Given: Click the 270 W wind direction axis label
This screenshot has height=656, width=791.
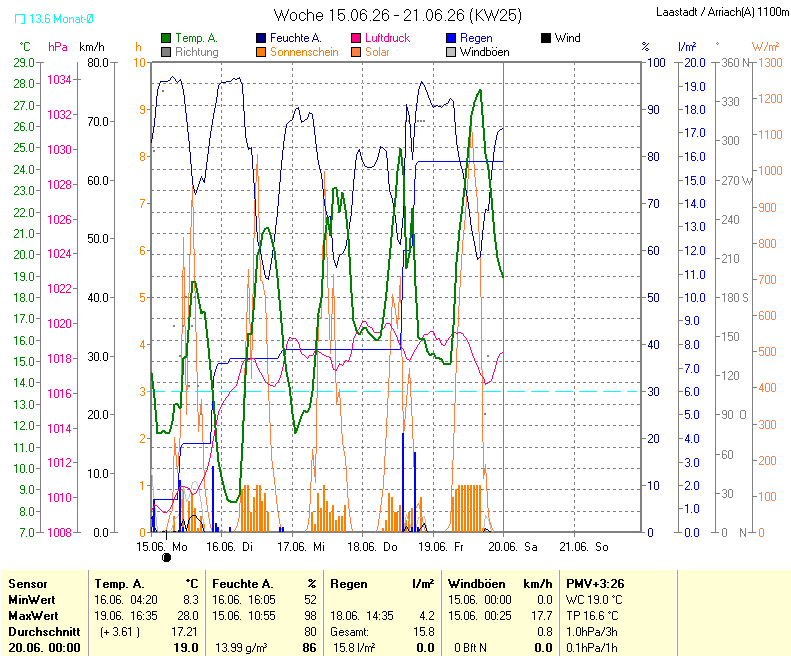Looking at the screenshot, I should (737, 181).
